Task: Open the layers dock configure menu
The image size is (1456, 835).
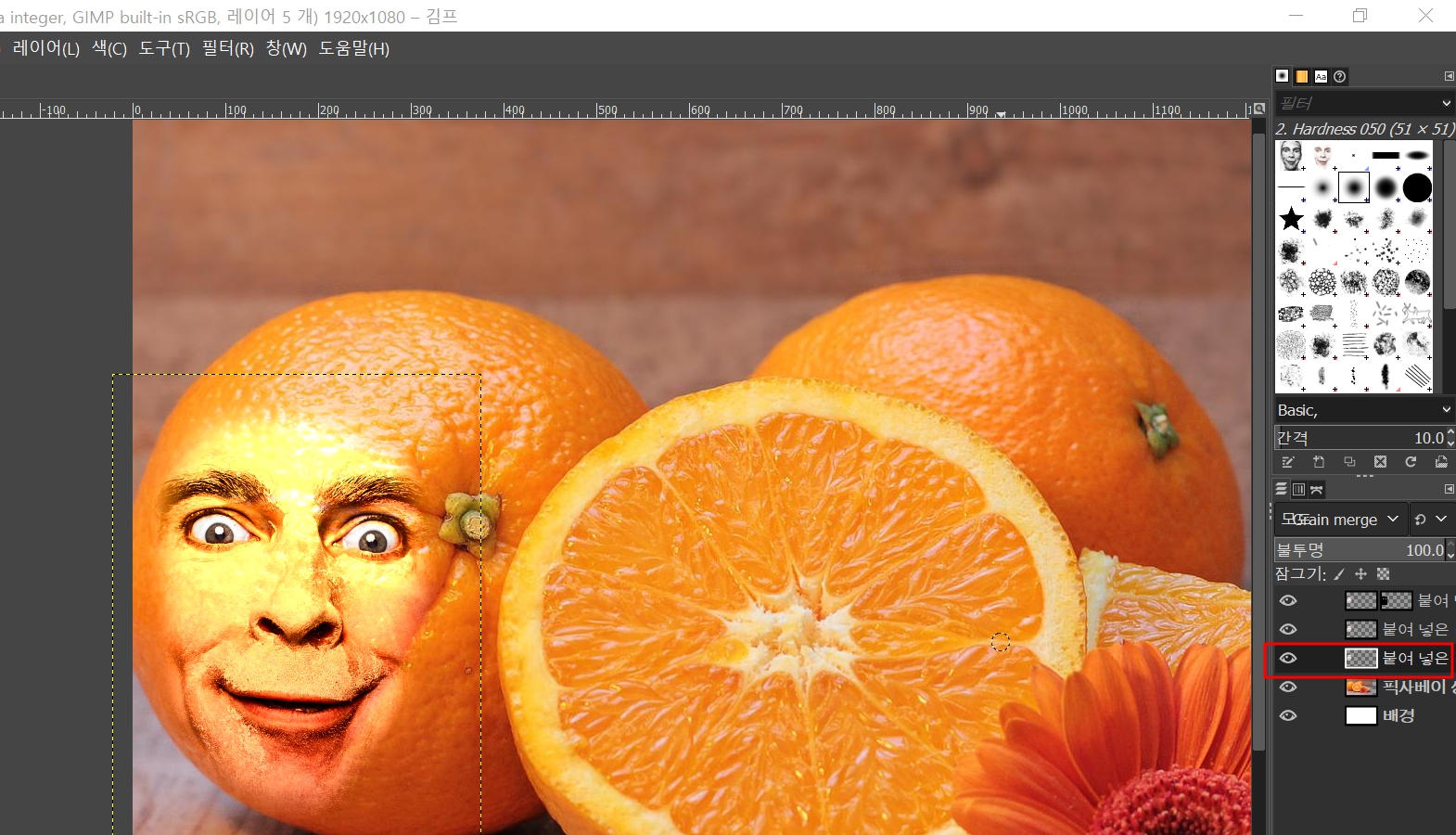Action: click(1449, 489)
